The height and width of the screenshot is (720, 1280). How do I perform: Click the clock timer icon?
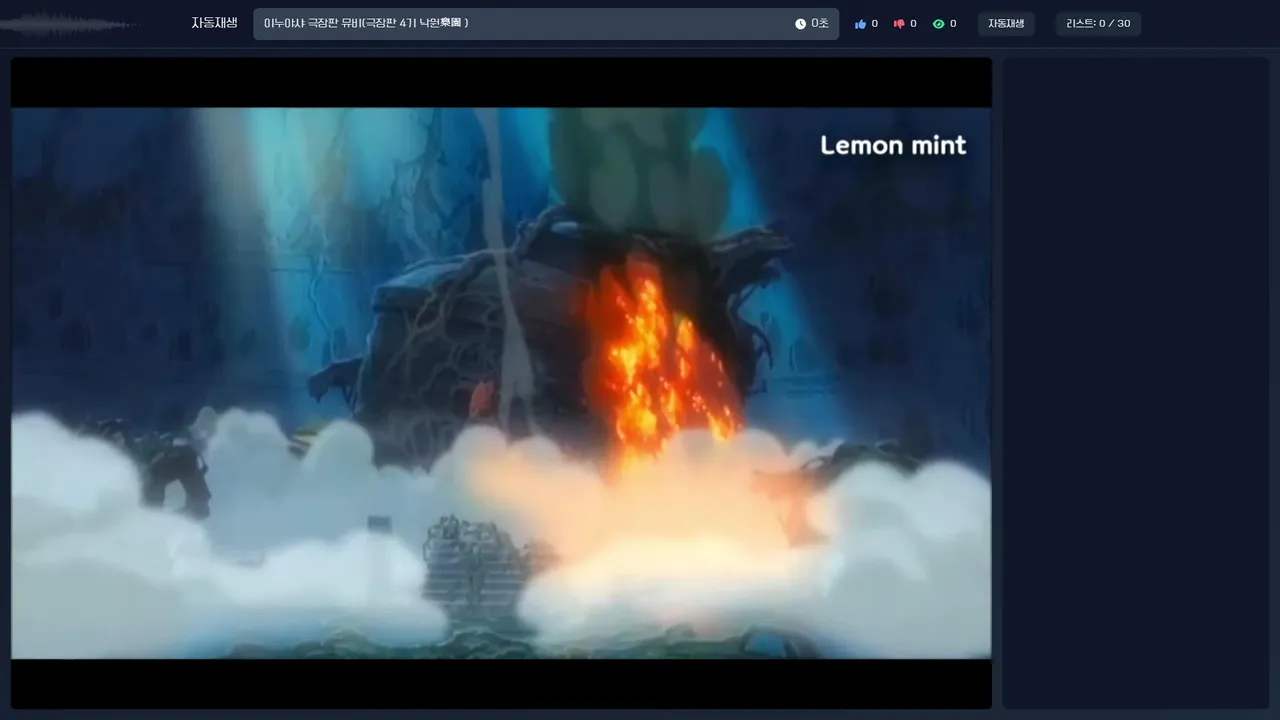800,24
